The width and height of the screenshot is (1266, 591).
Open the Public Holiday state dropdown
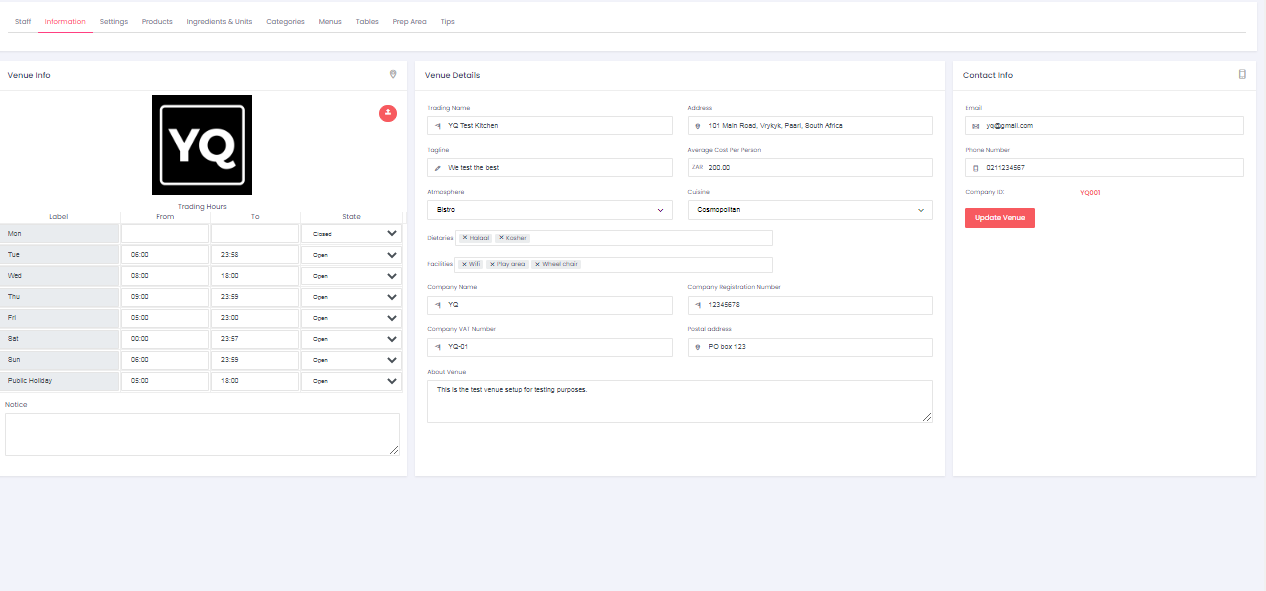pyautogui.click(x=353, y=380)
